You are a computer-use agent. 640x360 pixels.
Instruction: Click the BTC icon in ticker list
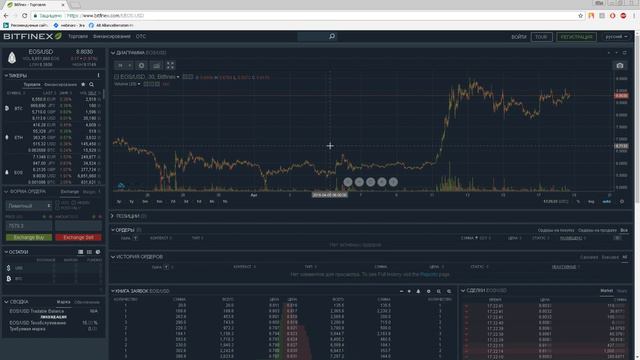point(7,108)
